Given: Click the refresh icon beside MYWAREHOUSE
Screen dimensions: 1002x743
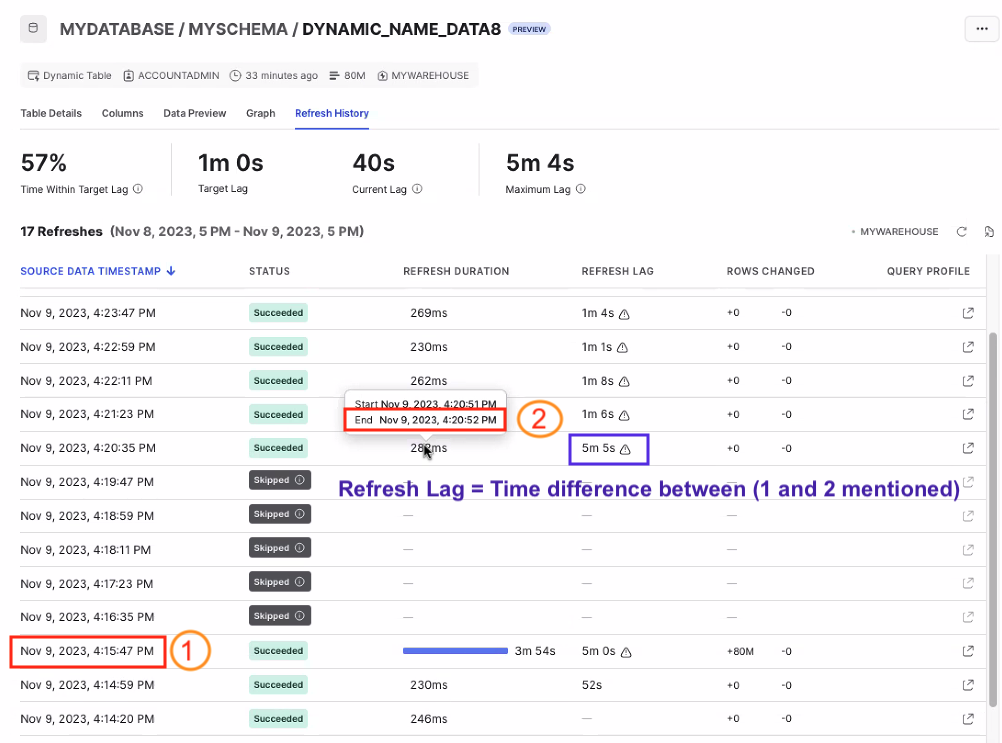Looking at the screenshot, I should point(962,231).
